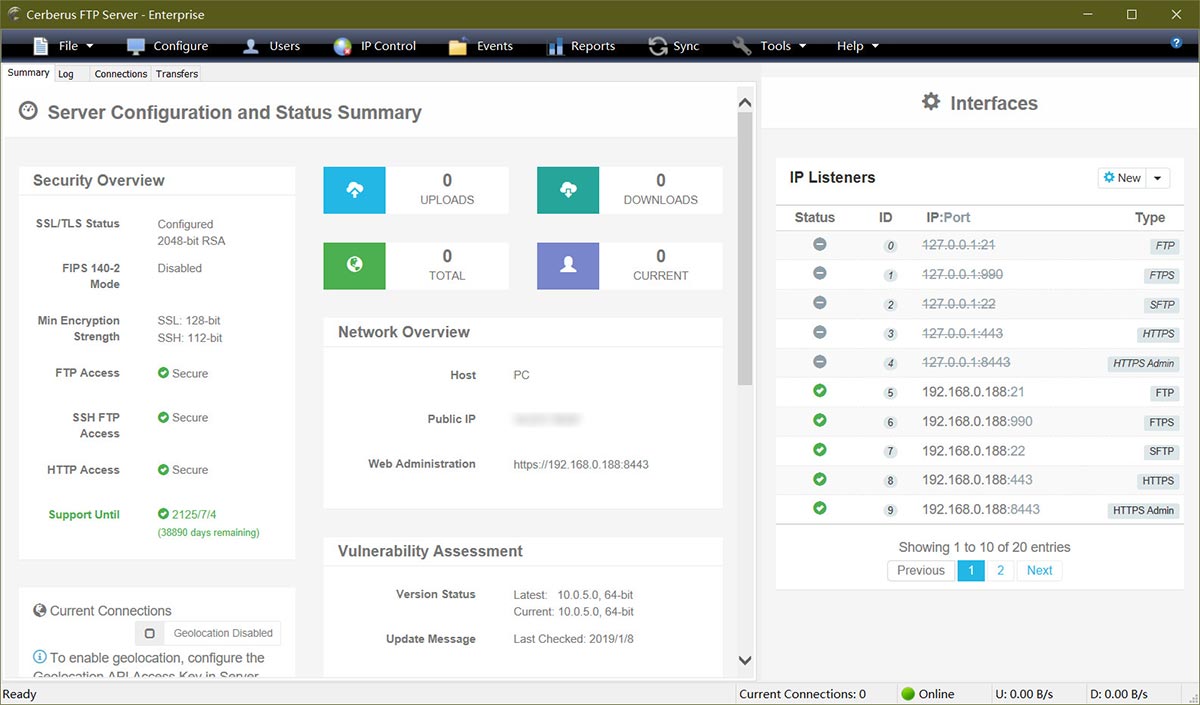The image size is (1200, 705).
Task: Click the geolocation info icon
Action: [40, 657]
